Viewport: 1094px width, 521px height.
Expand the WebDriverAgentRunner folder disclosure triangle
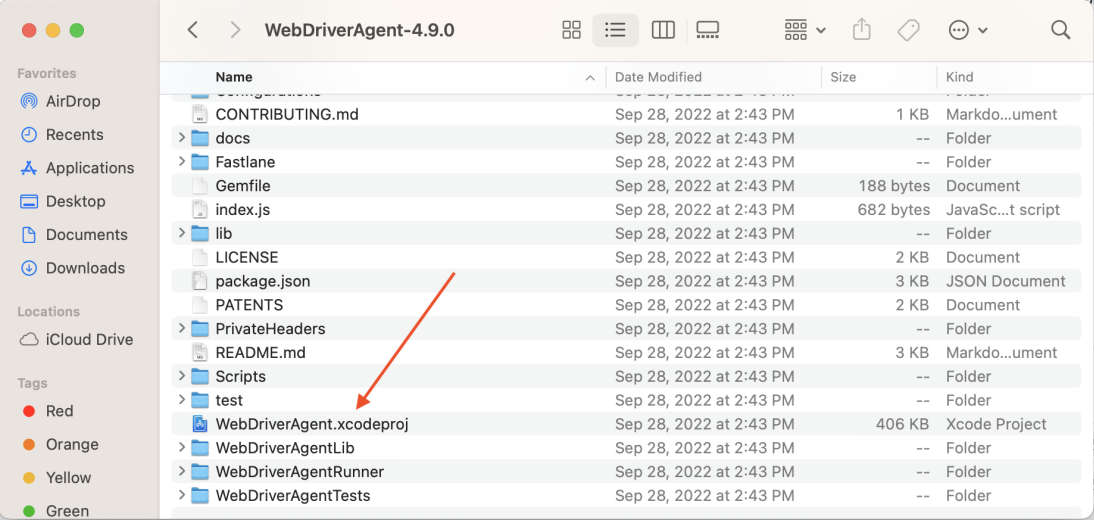[x=181, y=471]
